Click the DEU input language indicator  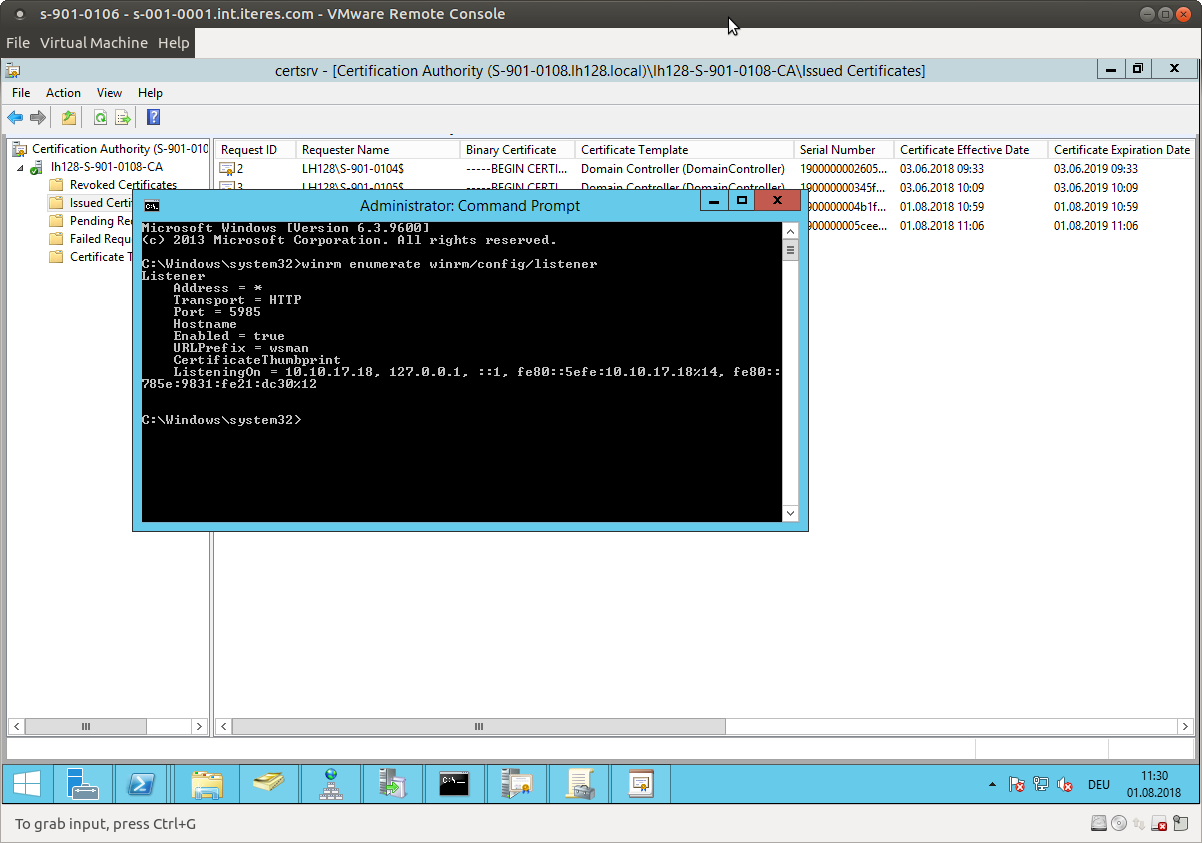pos(1098,785)
